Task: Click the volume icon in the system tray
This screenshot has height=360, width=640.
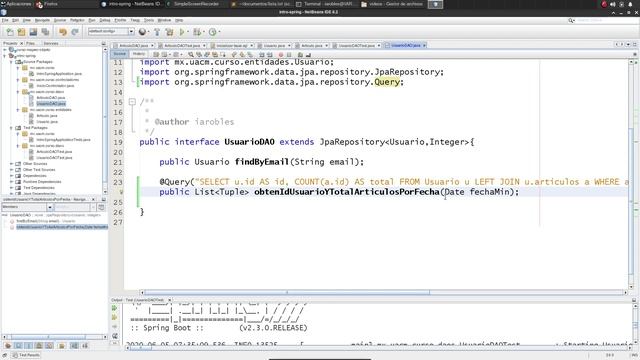Action: click(613, 4)
